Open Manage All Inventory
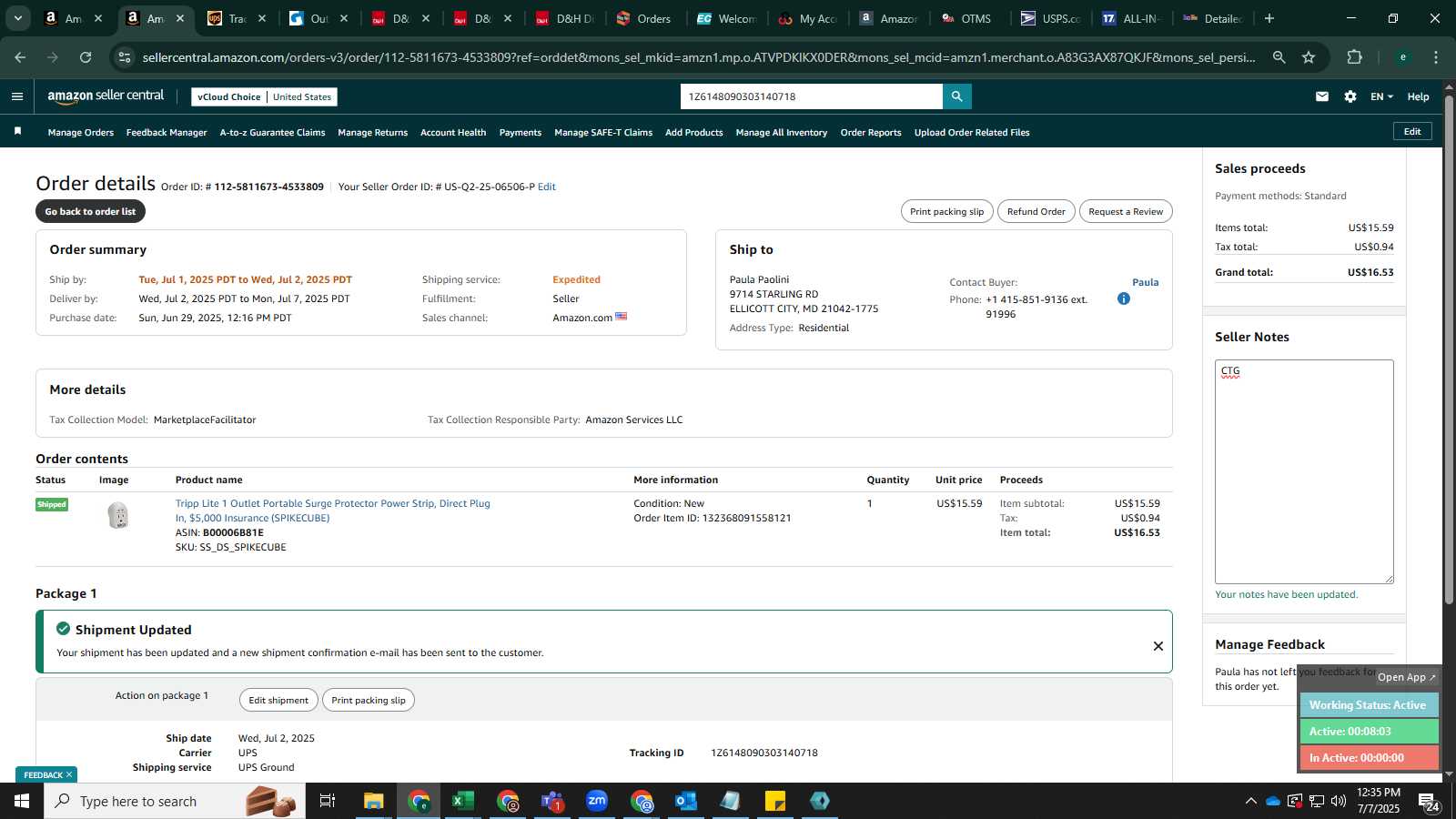1456x819 pixels. point(782,132)
